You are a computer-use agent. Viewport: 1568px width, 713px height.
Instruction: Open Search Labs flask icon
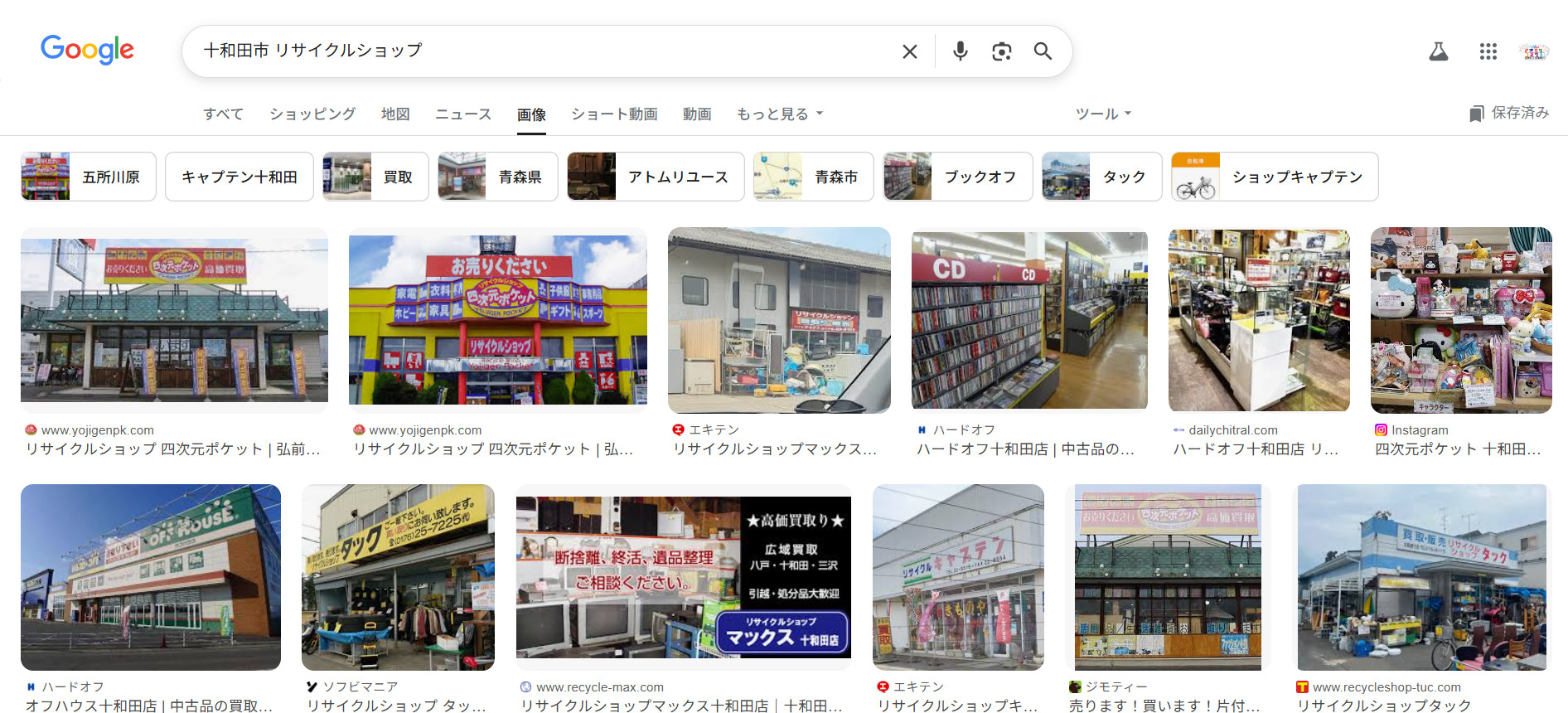1439,51
